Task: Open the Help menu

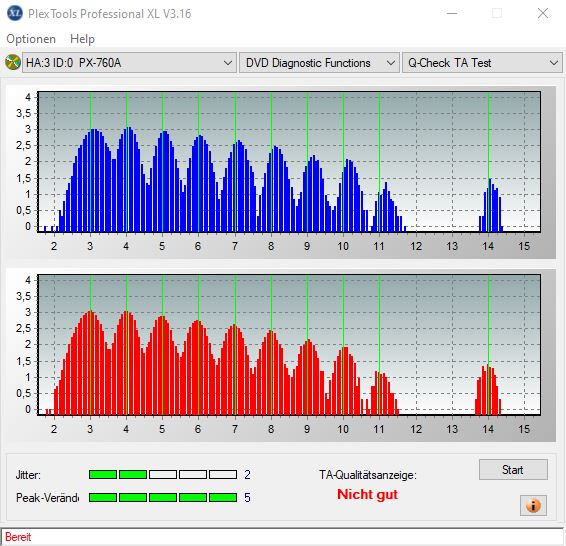Action: [82, 39]
